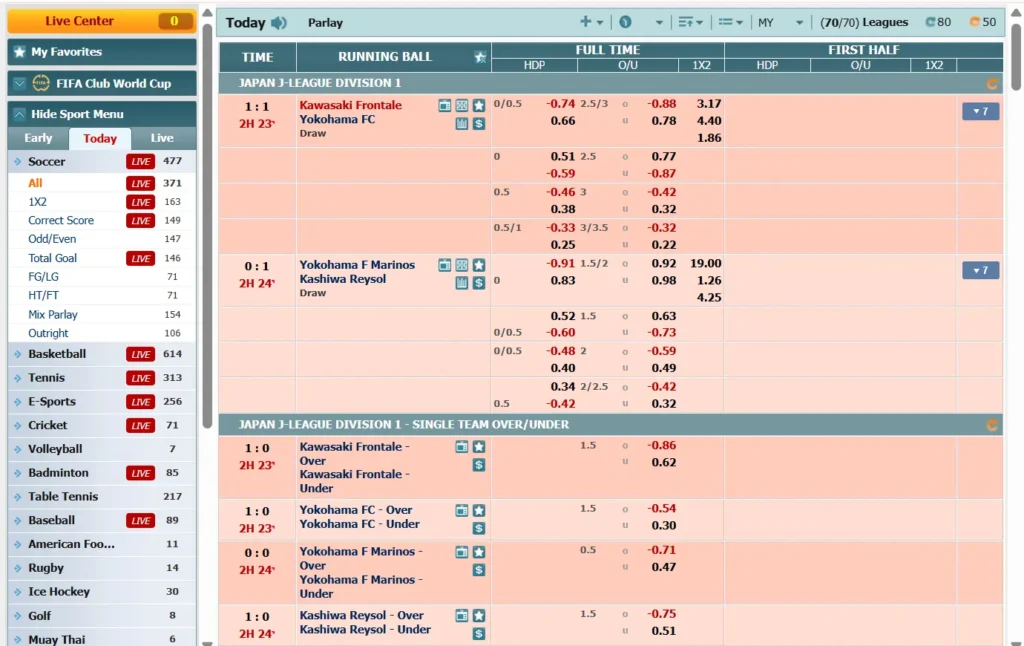
Task: Open TV icon for Yokohama F Marinos Over/Under row
Action: (x=462, y=552)
